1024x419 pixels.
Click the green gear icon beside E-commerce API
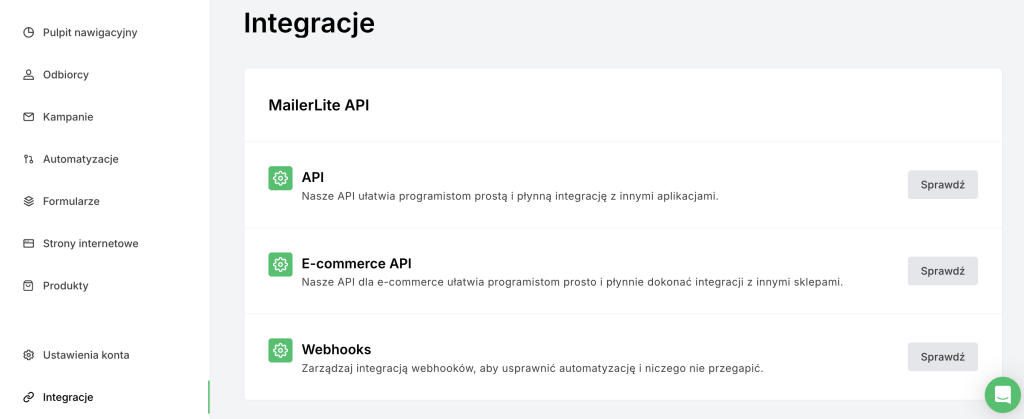[280, 264]
